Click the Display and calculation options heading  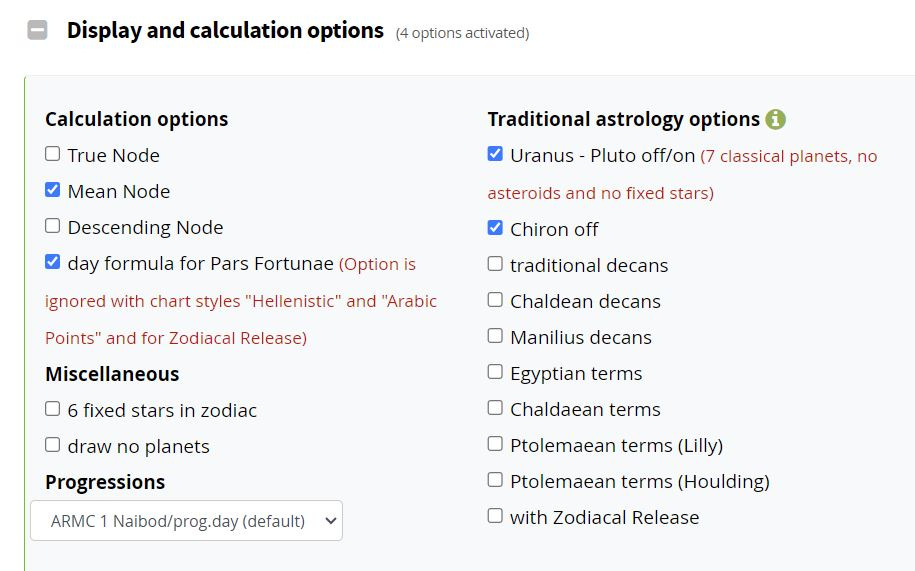pyautogui.click(x=225, y=30)
